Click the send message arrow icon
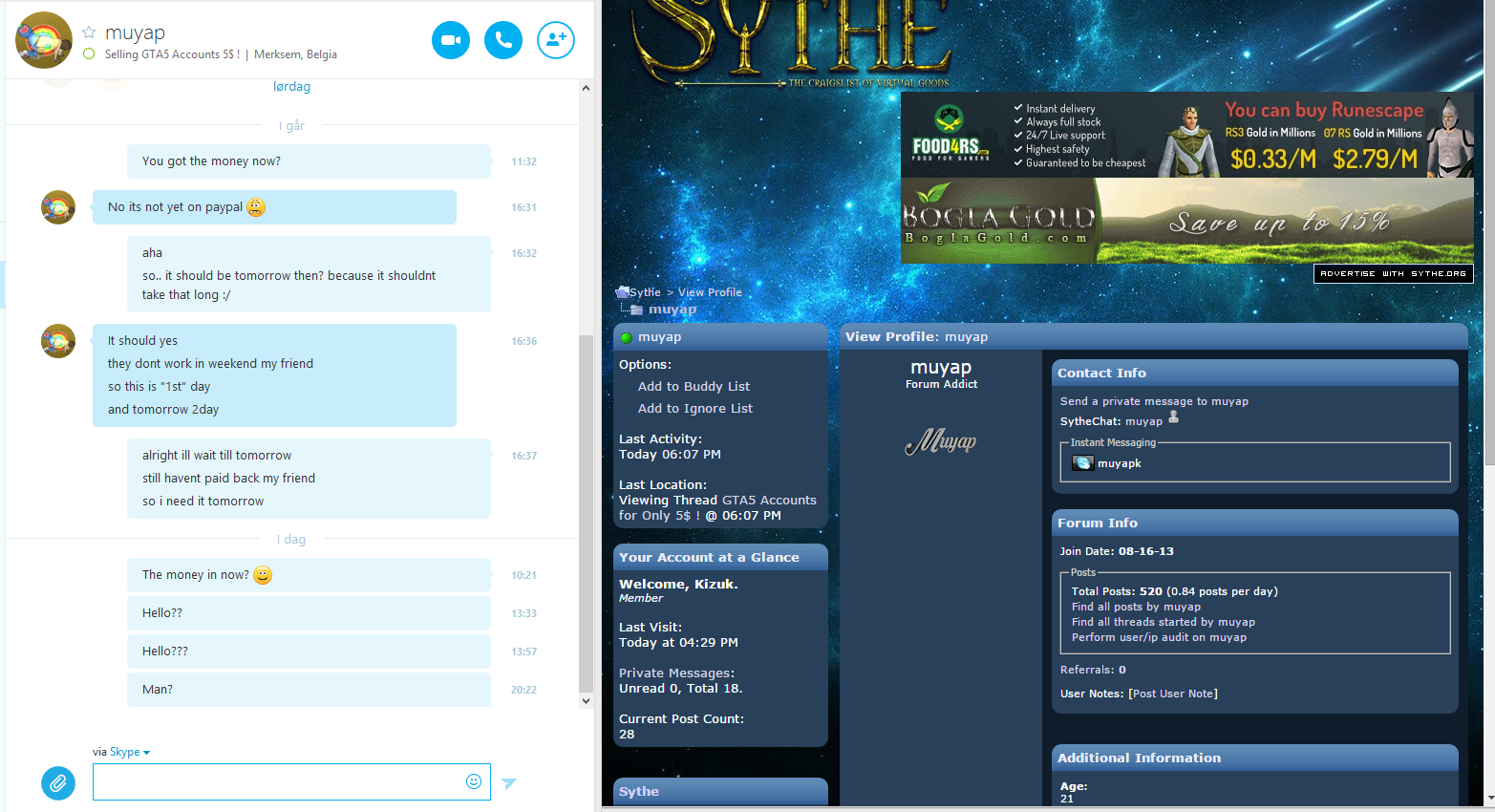This screenshot has width=1495, height=812. click(509, 783)
